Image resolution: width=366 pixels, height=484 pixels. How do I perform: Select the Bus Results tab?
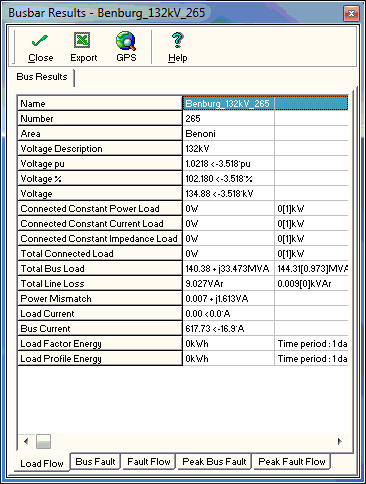coord(42,77)
